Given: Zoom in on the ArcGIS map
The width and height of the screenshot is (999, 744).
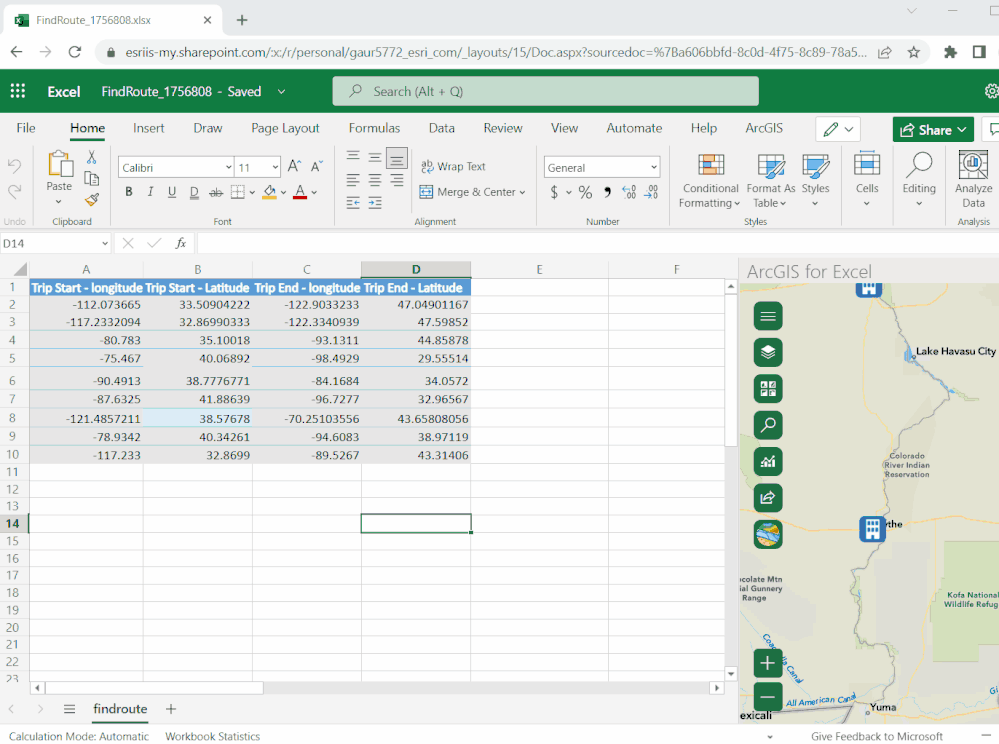Looking at the screenshot, I should pyautogui.click(x=768, y=663).
